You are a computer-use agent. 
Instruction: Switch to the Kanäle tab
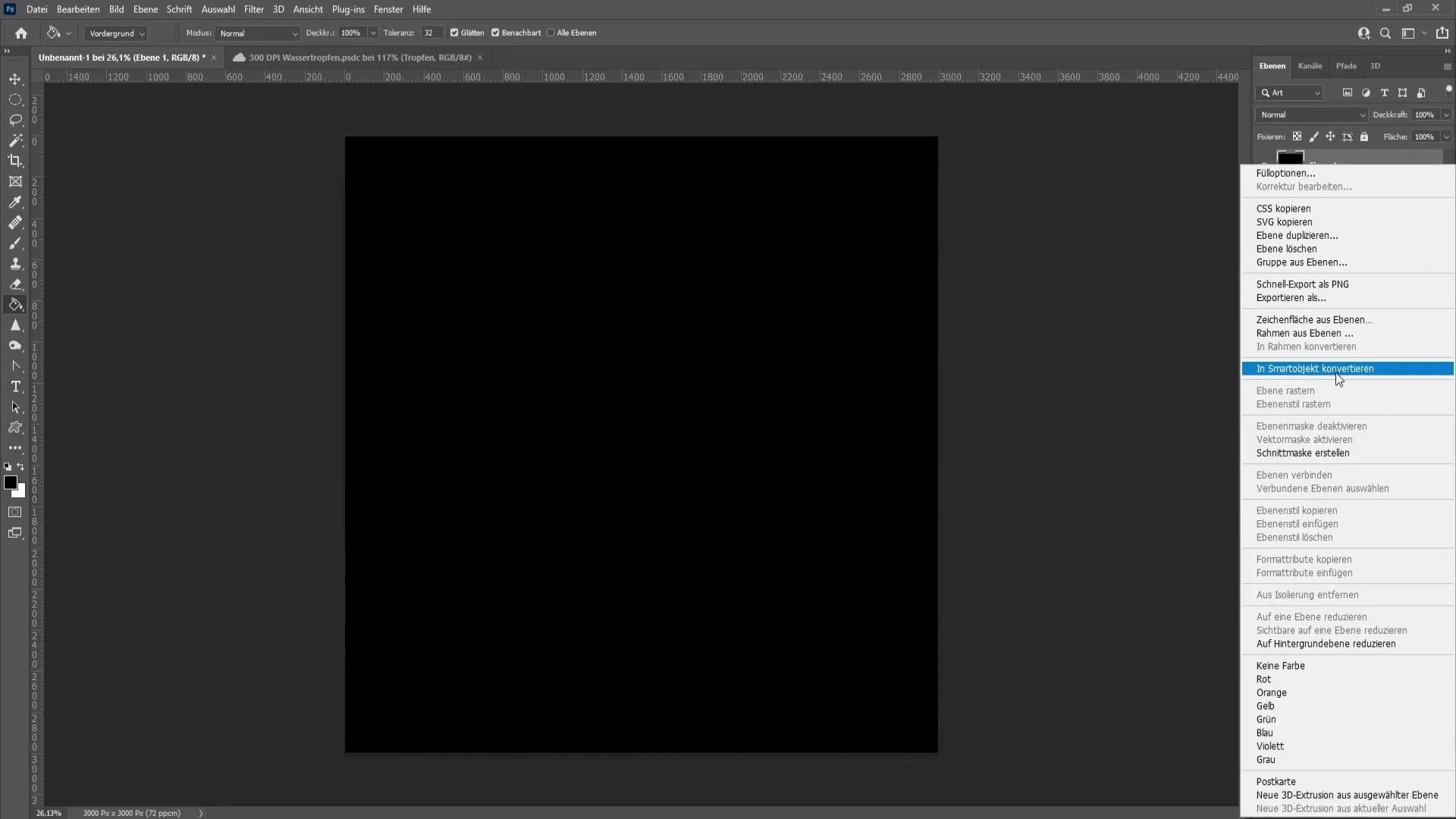pos(1310,66)
